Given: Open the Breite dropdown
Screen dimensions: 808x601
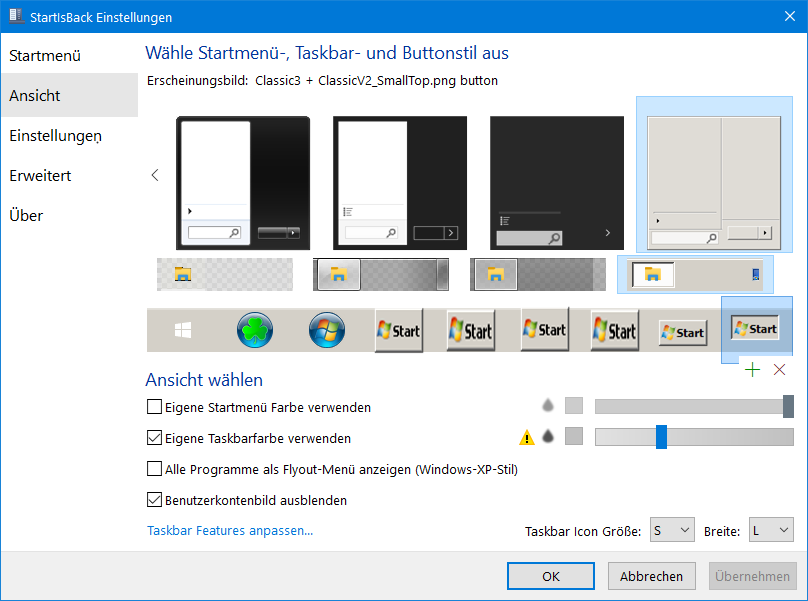Looking at the screenshot, I should click(x=771, y=530).
